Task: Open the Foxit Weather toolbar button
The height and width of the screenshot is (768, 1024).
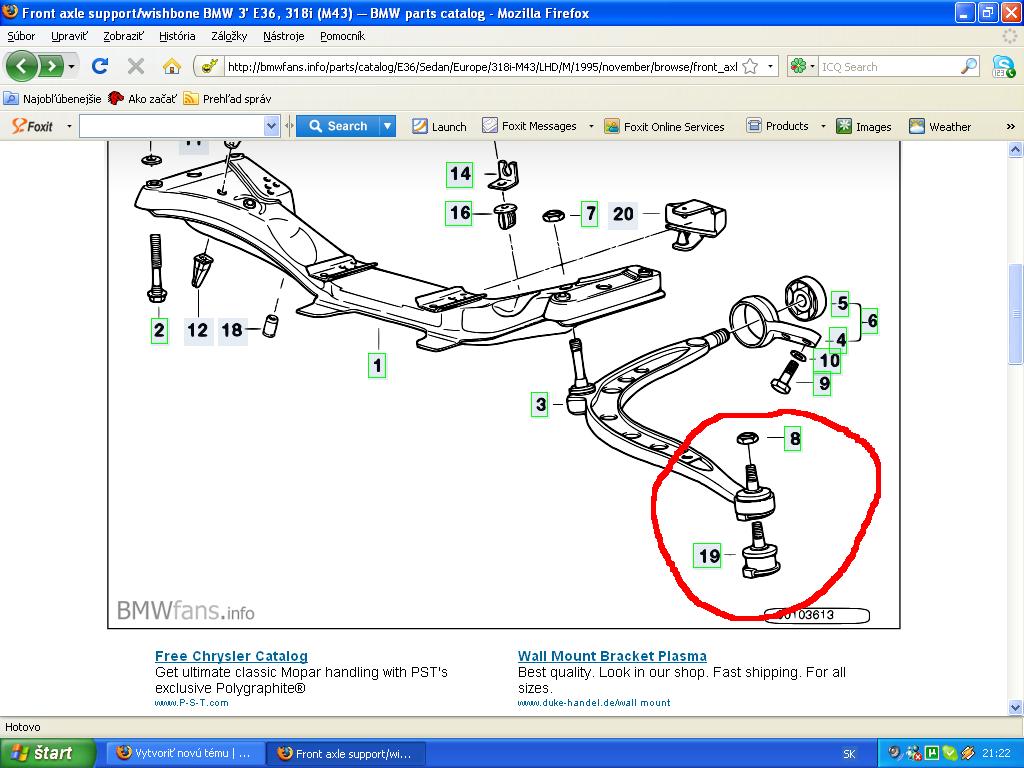Action: coord(940,126)
